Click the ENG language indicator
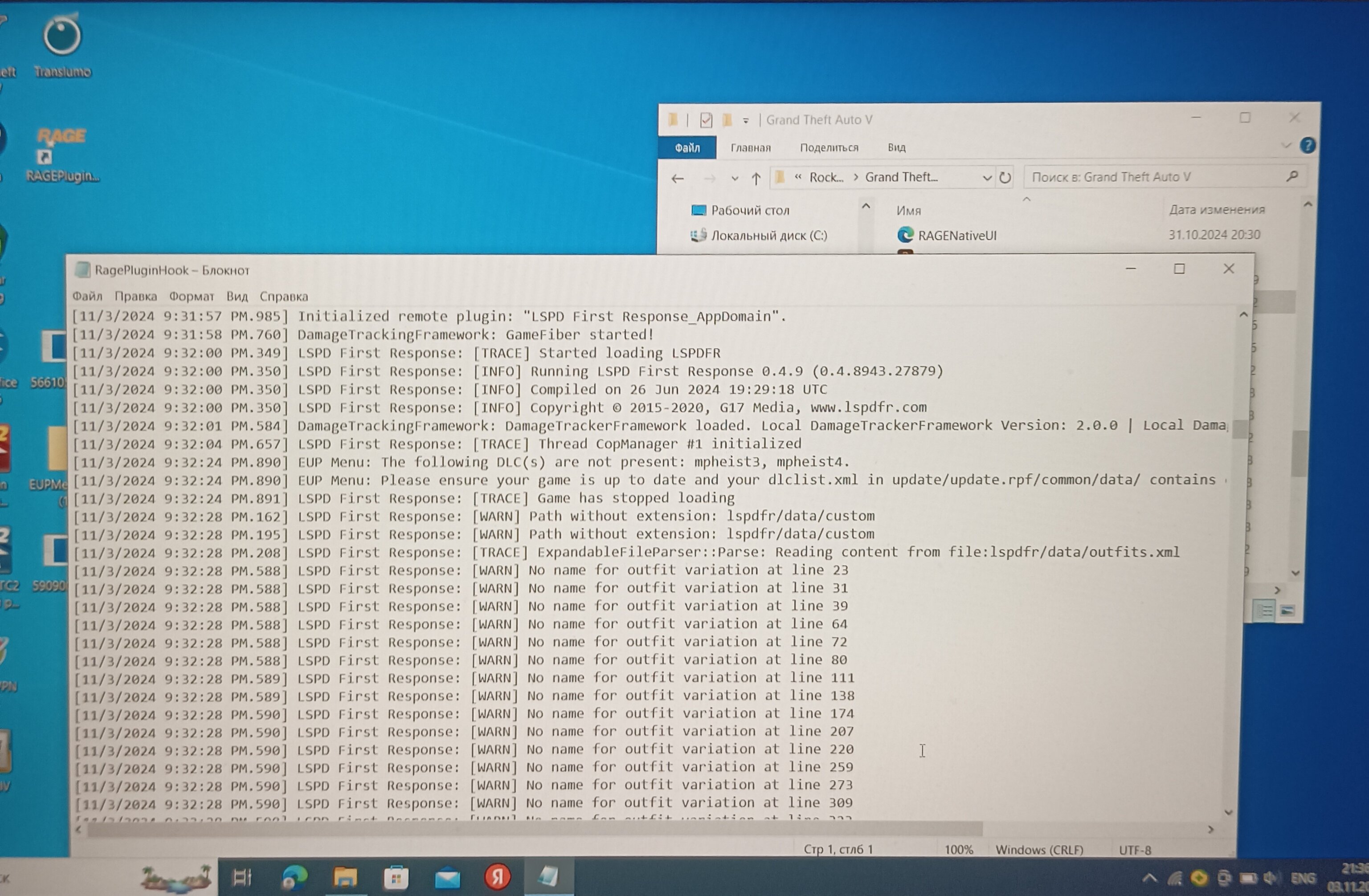 1302,878
